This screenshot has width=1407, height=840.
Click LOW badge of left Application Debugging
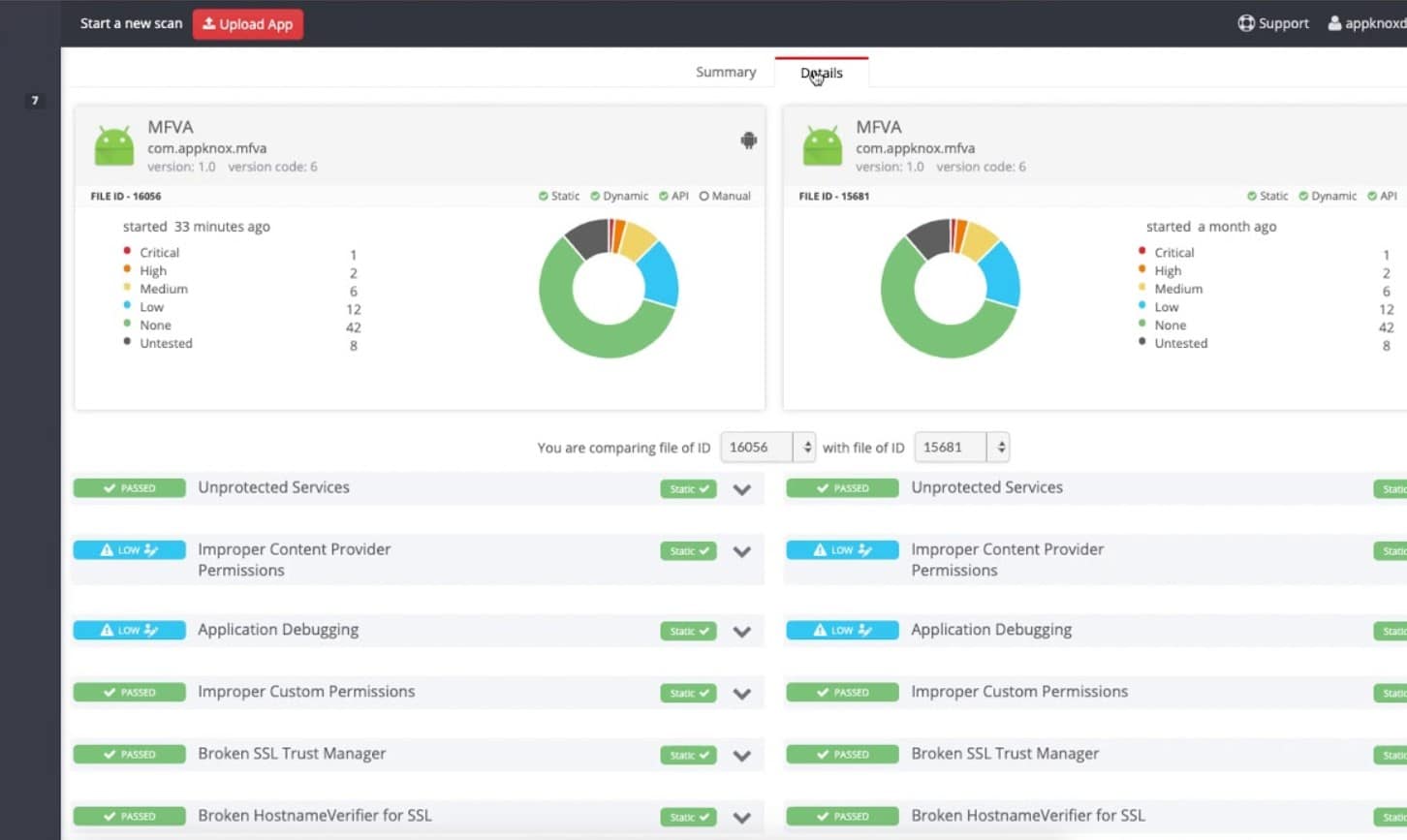pos(130,631)
